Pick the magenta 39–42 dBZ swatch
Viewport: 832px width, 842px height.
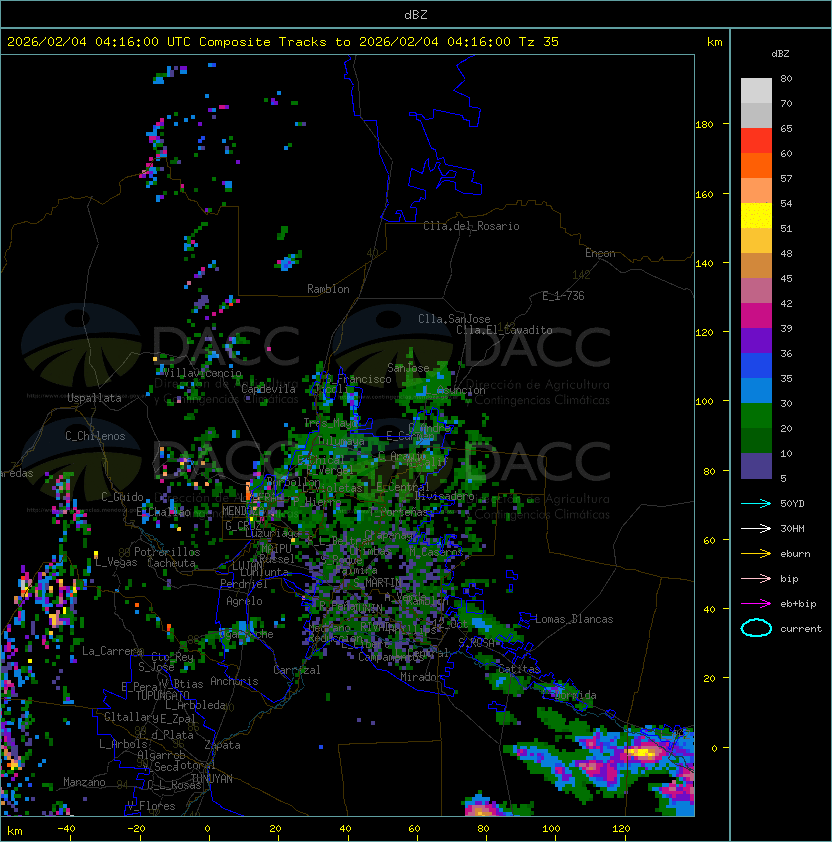756,316
